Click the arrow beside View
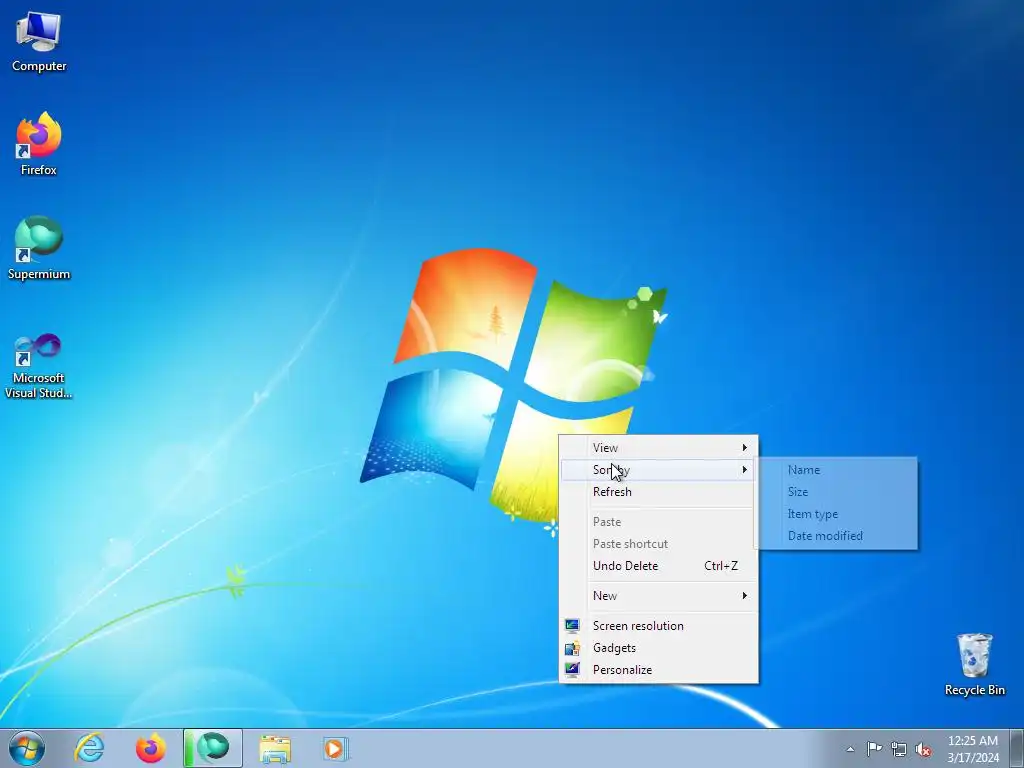Viewport: 1024px width, 768px height. point(744,447)
